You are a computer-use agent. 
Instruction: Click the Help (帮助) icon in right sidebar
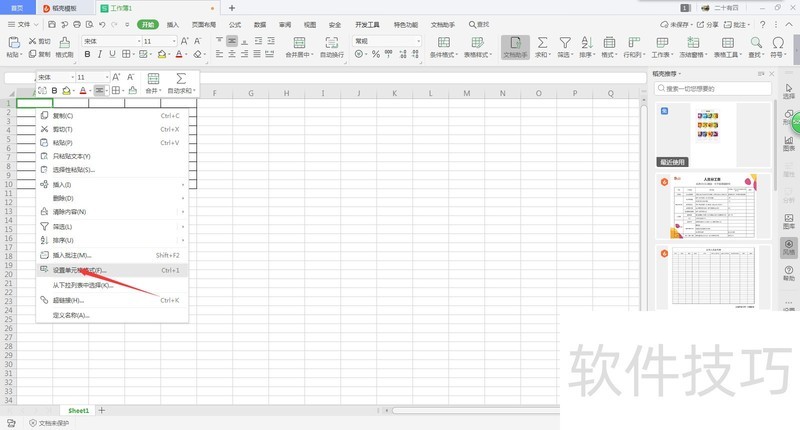tap(789, 272)
